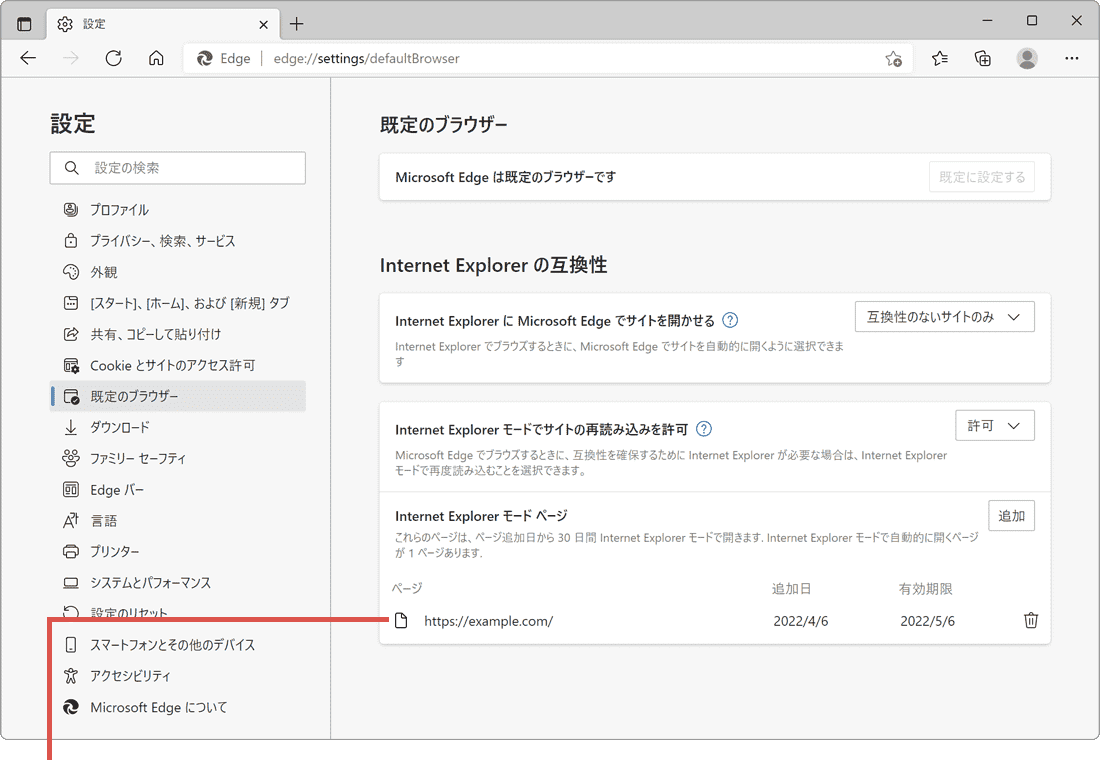This screenshot has height=760, width=1100.
Task: Open vertical tabs actions icon
Action: (x=25, y=24)
